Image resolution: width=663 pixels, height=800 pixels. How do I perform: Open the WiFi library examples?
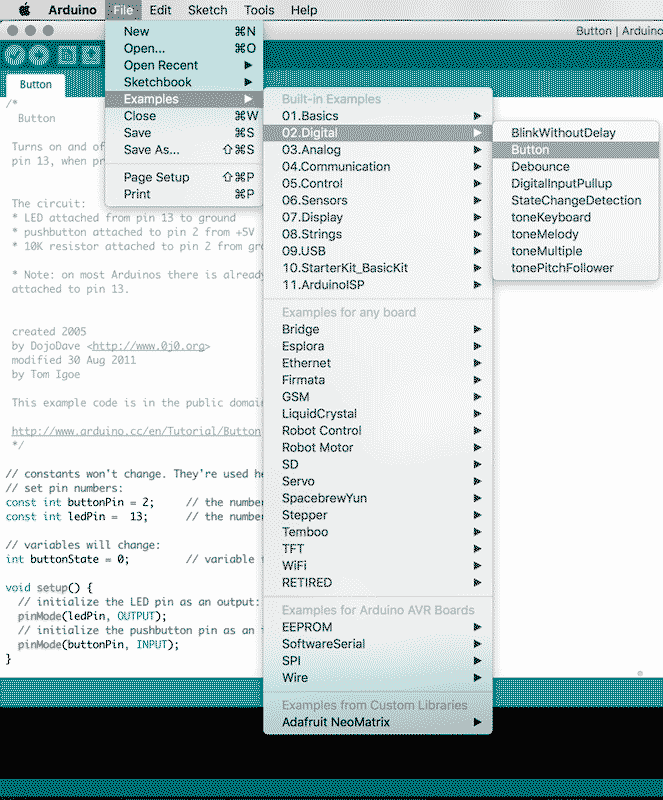[x=378, y=565]
